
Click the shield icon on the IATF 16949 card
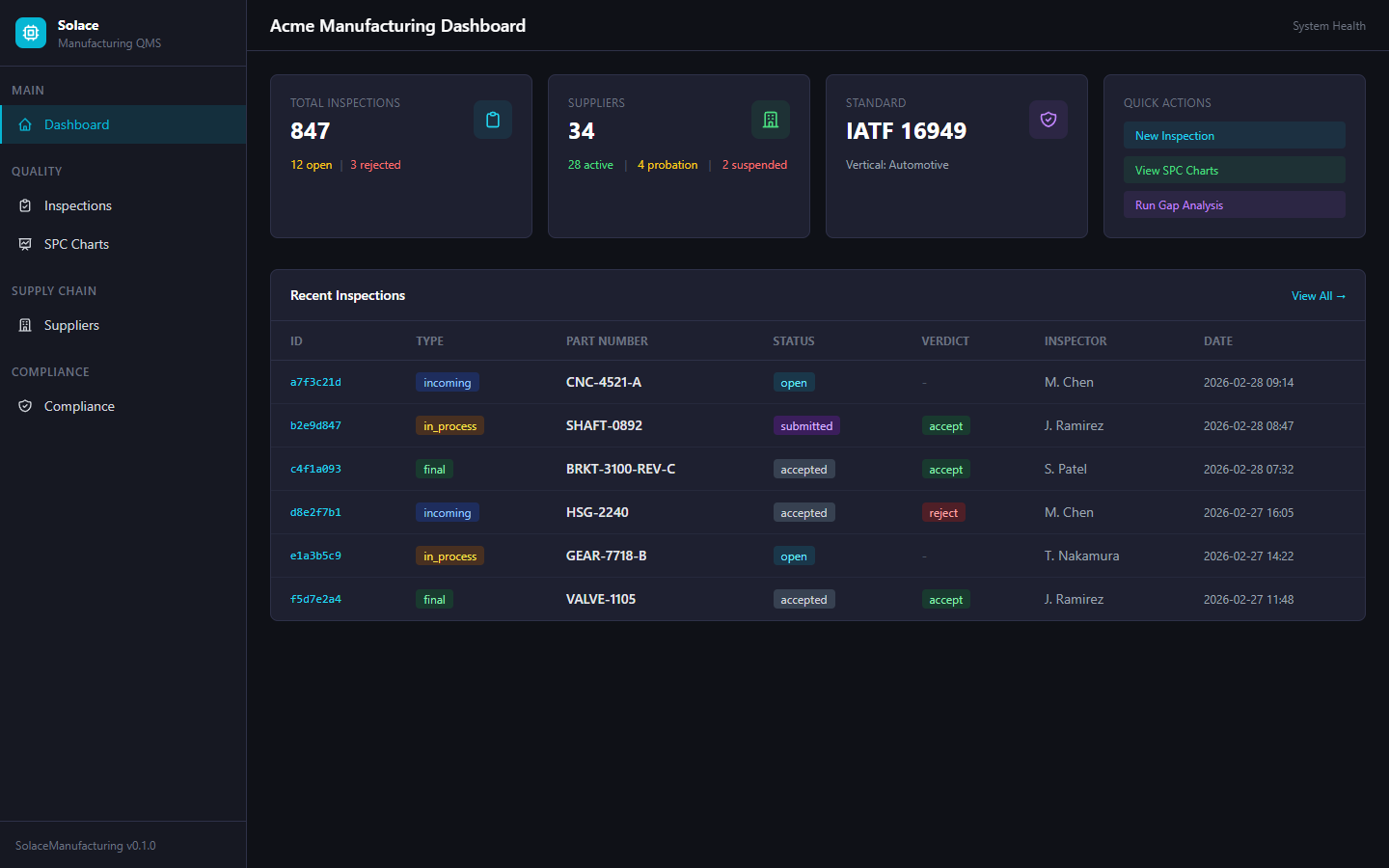1049,120
